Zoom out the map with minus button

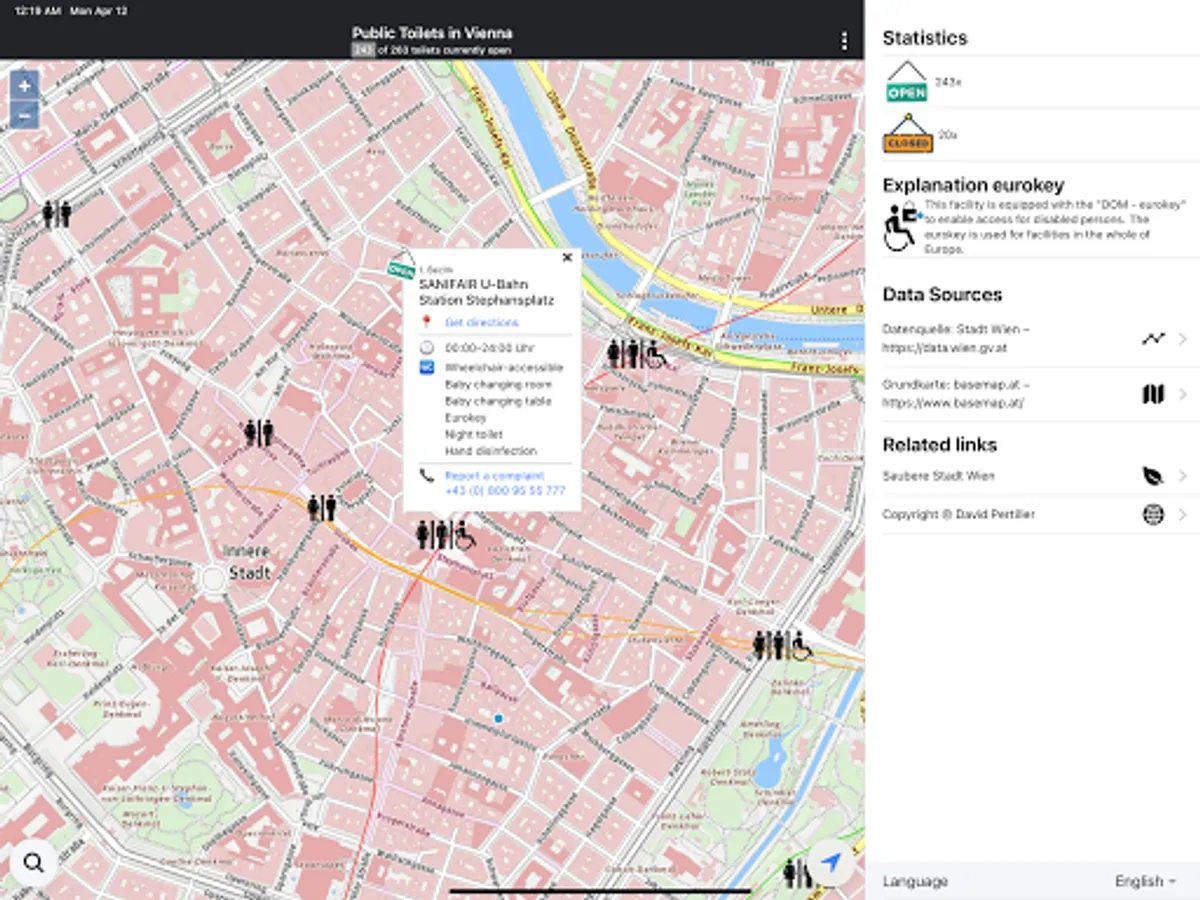pyautogui.click(x=24, y=114)
